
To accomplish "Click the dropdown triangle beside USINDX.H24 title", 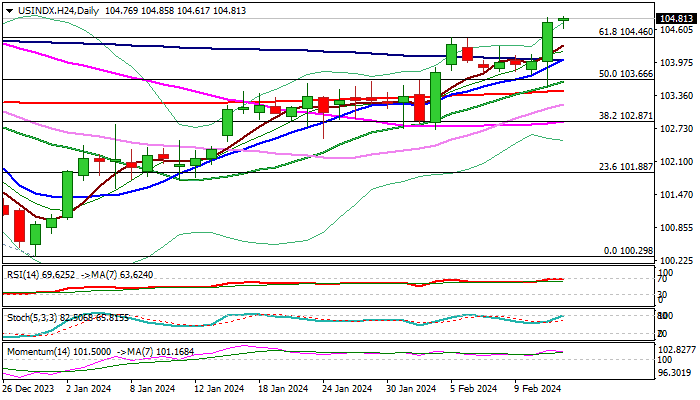I will 6,8.
